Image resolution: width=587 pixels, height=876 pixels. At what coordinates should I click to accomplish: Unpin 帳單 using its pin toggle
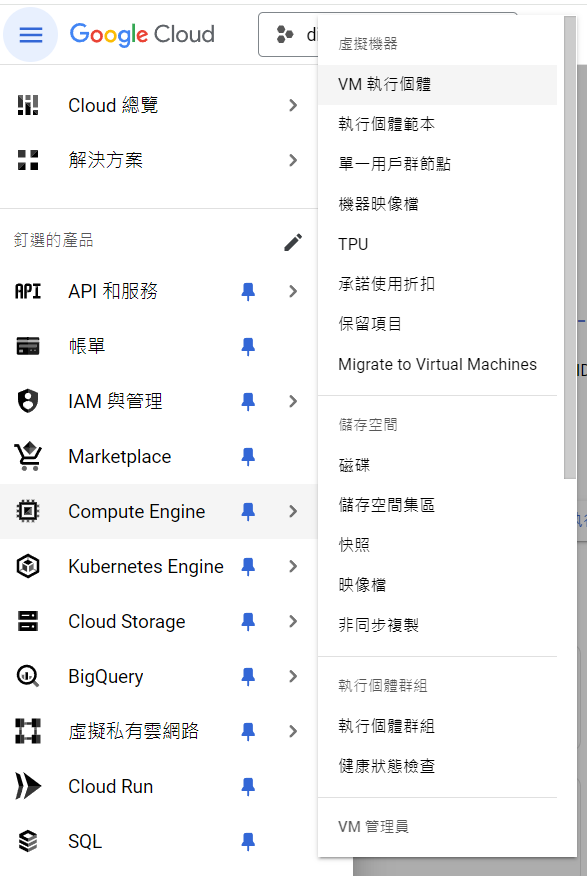[248, 346]
